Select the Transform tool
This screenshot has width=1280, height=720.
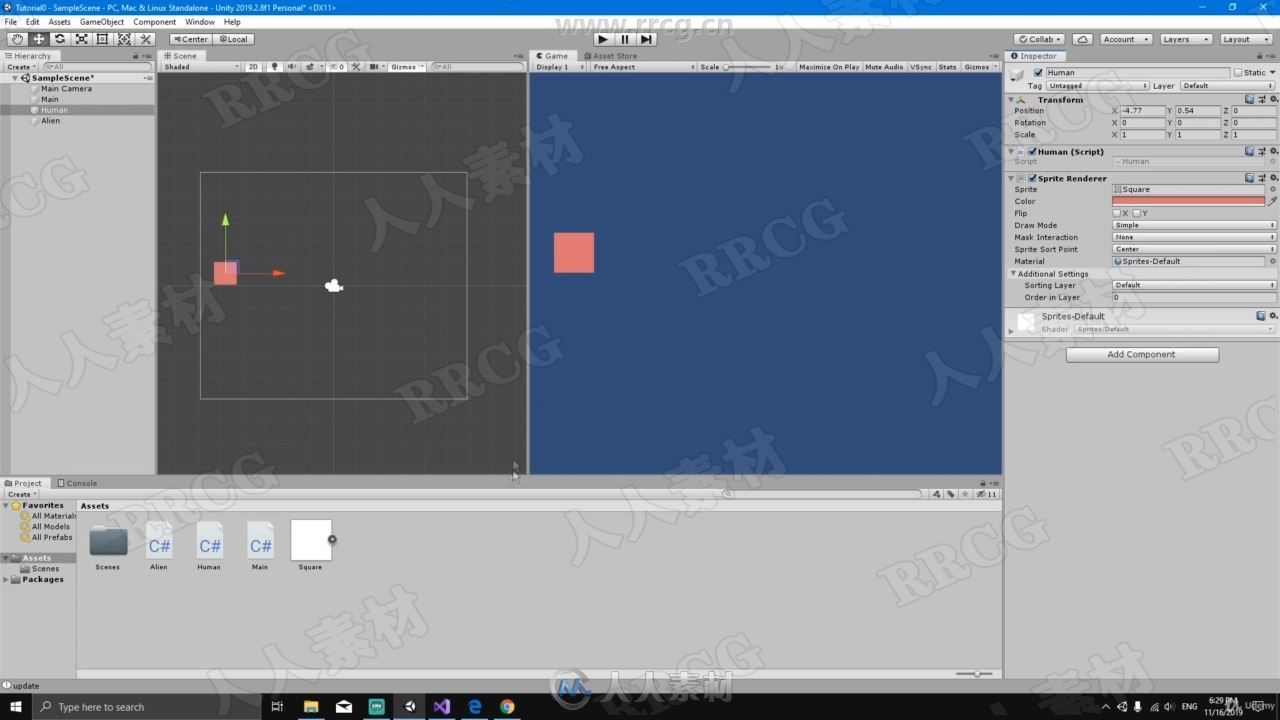[124, 39]
